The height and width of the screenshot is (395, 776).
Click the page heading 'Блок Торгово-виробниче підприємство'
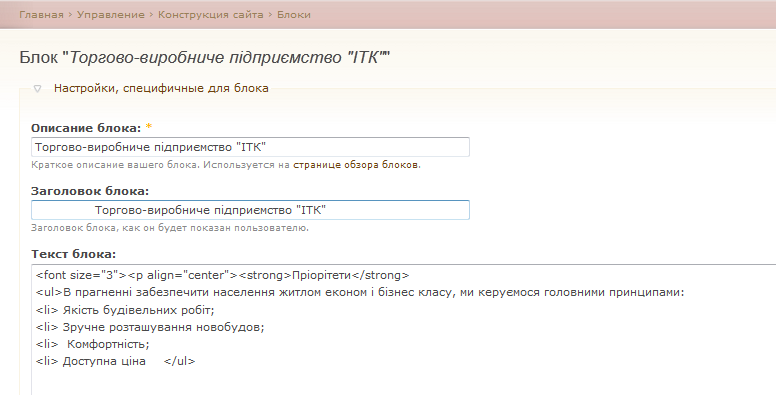pos(205,57)
